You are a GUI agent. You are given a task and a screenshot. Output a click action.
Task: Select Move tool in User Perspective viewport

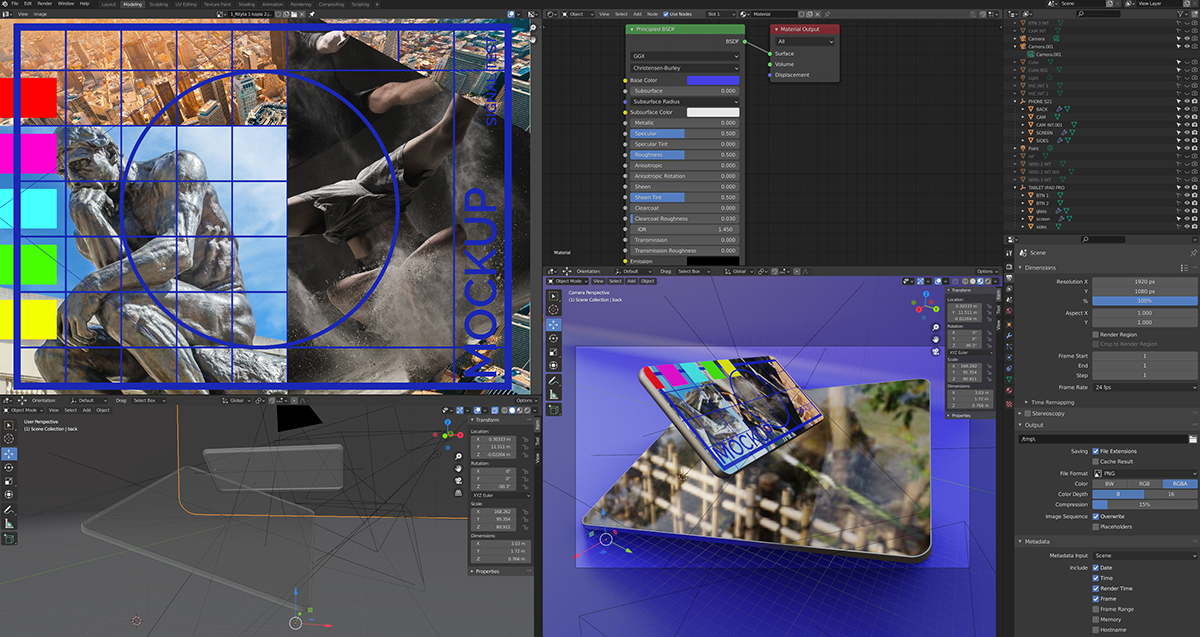[9, 453]
